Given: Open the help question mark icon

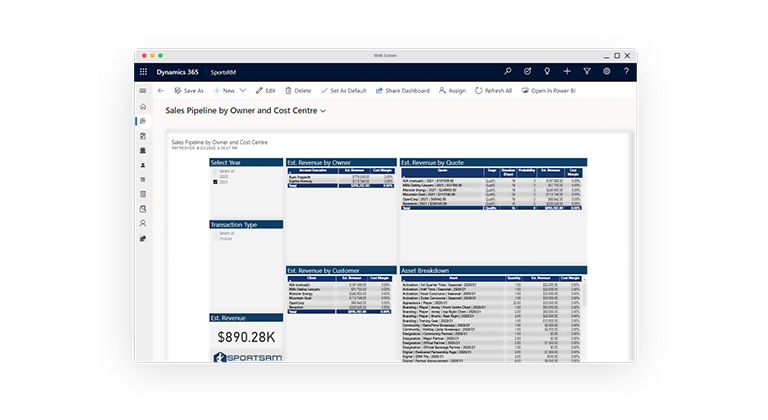Looking at the screenshot, I should click(626, 72).
